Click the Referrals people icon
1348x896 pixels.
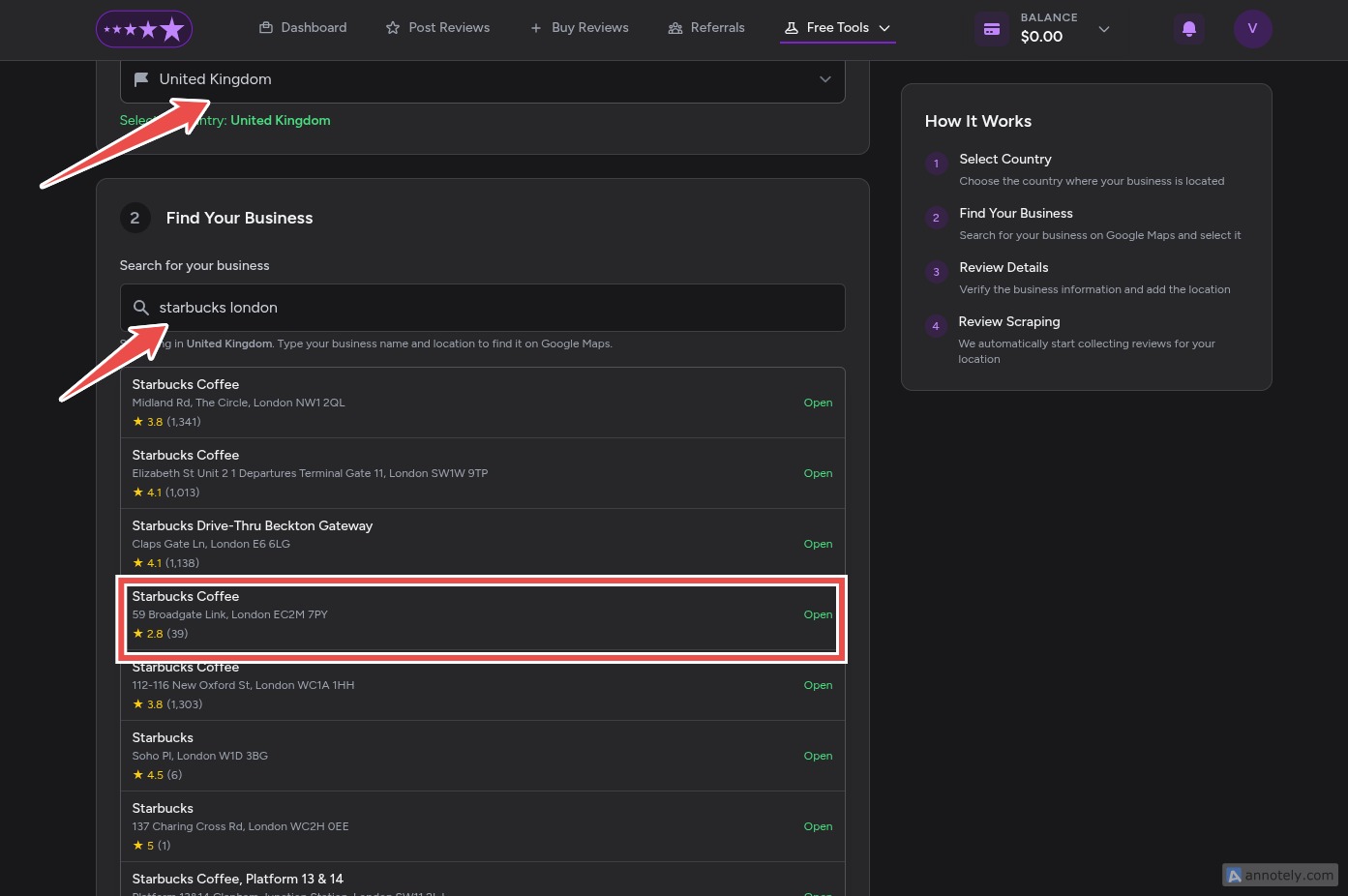pos(675,28)
